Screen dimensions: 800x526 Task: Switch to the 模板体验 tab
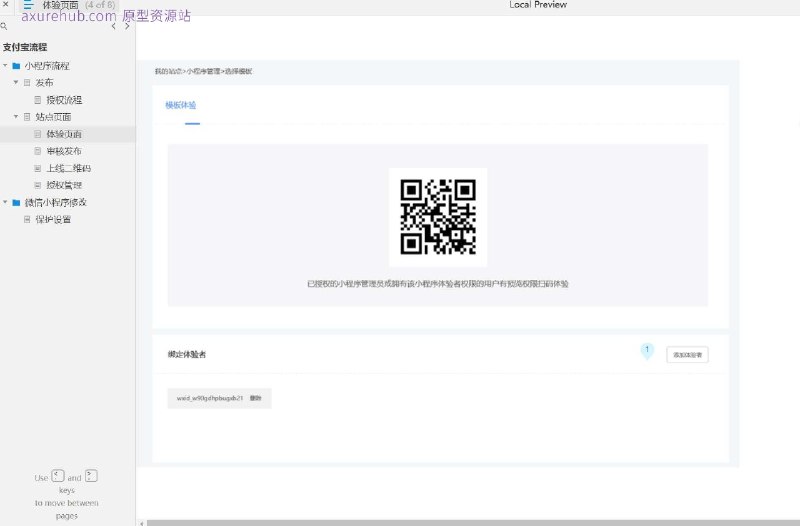coord(181,105)
